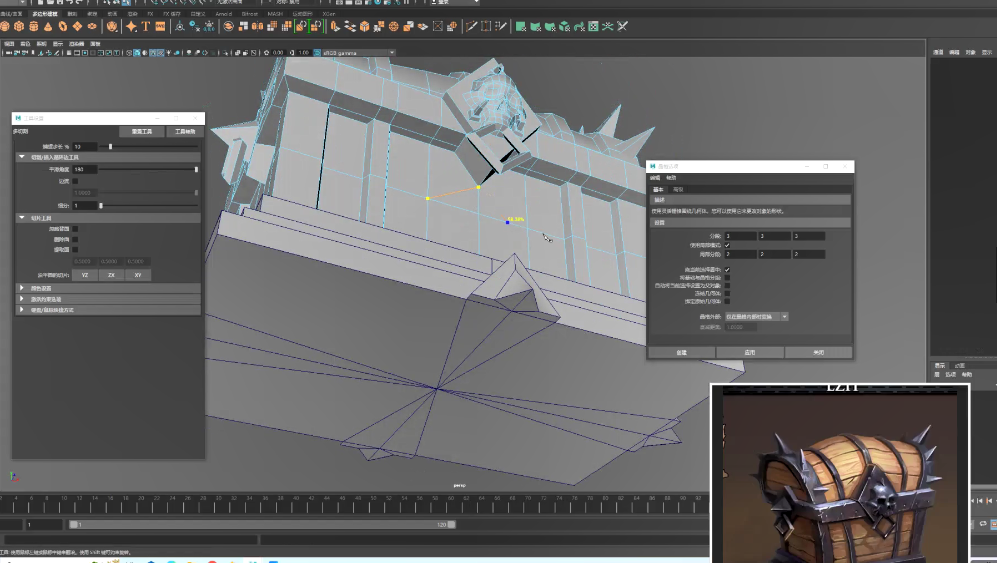Click the first green mesh shelf icon
The width and height of the screenshot is (997, 563).
[521, 26]
